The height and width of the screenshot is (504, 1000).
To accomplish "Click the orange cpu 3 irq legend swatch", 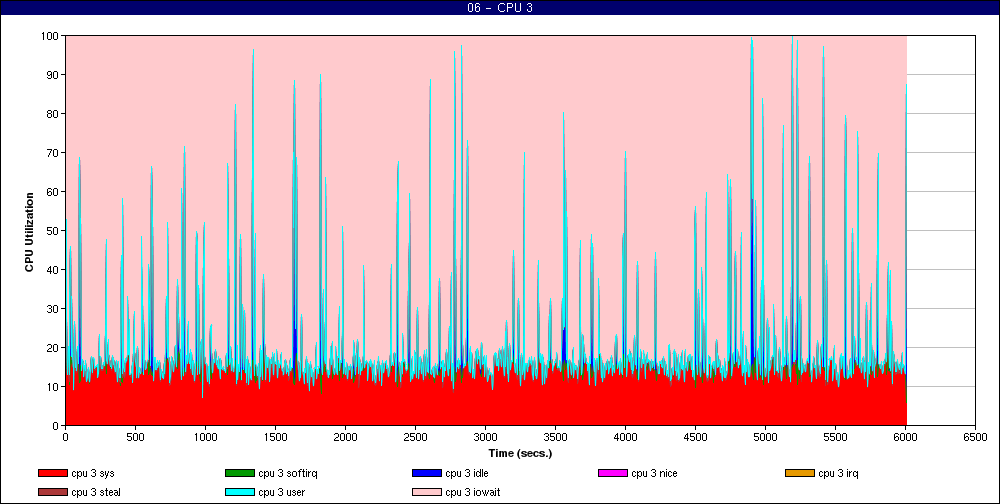I will (800, 473).
